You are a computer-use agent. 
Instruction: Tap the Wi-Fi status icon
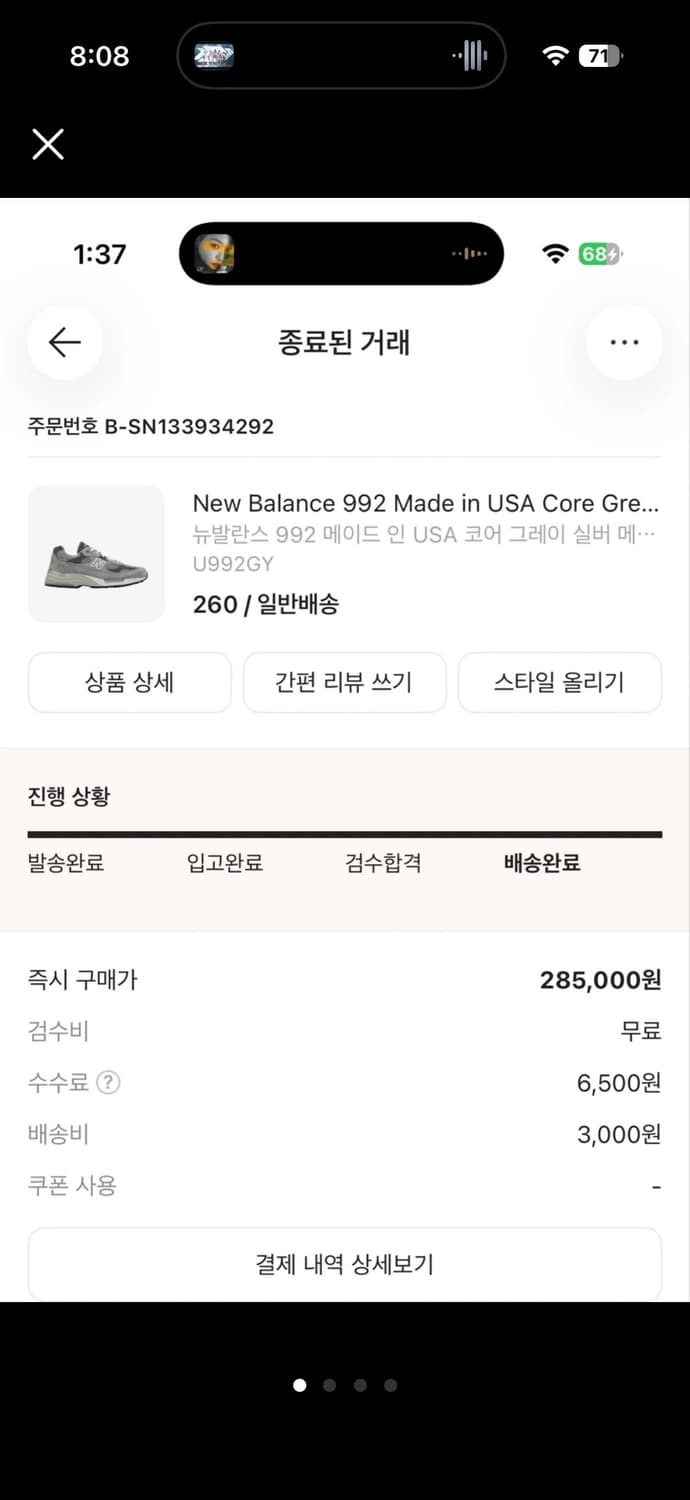pos(554,55)
